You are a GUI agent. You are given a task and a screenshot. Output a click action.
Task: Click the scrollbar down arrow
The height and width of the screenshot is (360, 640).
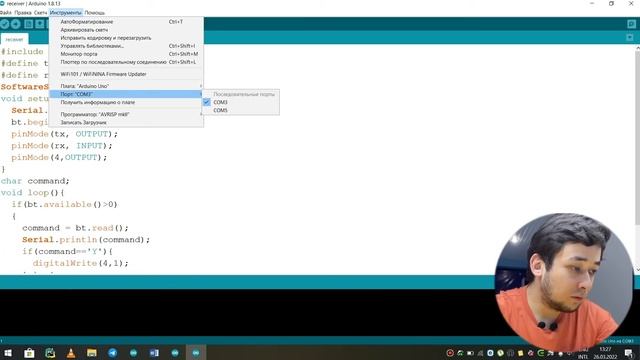pyautogui.click(x=638, y=270)
